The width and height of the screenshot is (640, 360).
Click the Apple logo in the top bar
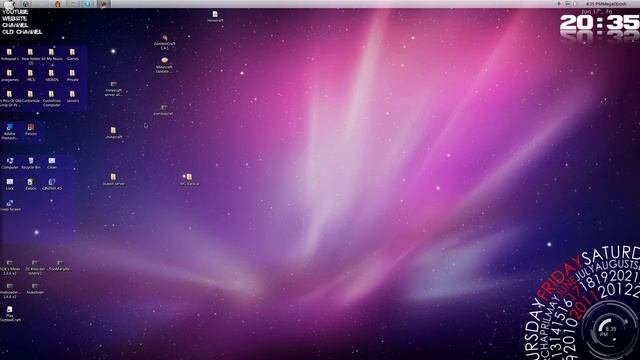coord(9,4)
